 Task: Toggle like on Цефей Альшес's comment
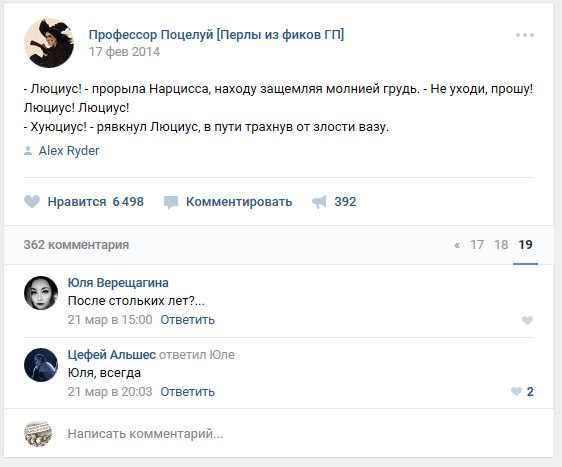[x=516, y=391]
